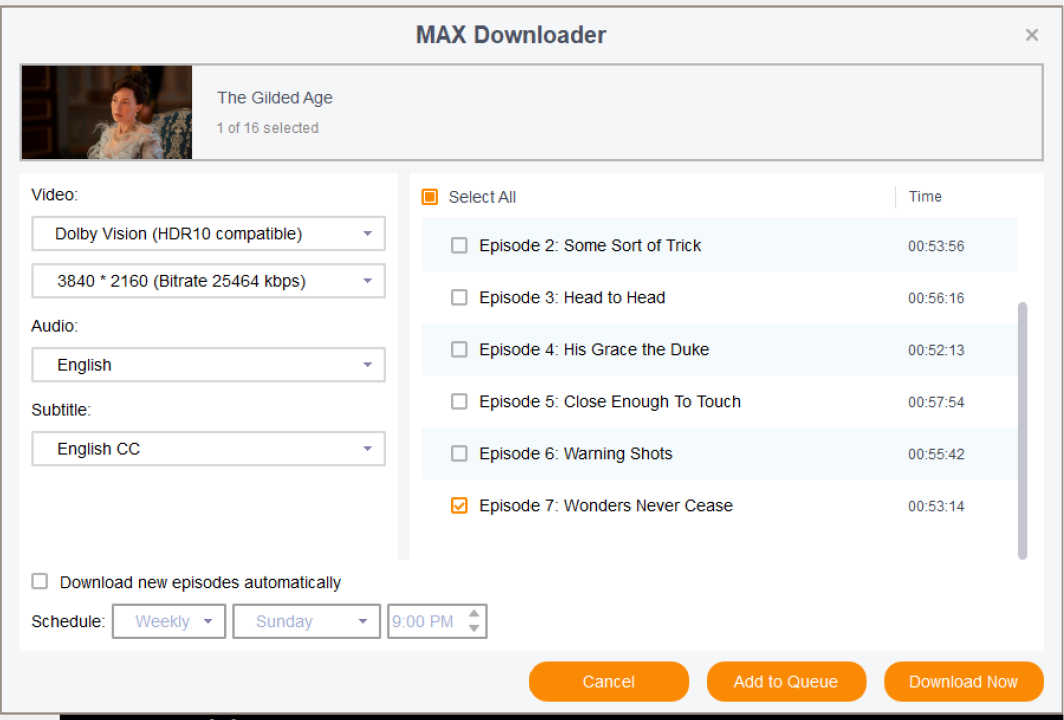Uncheck Episode 7: Wonders Never Cease

pyautogui.click(x=459, y=506)
